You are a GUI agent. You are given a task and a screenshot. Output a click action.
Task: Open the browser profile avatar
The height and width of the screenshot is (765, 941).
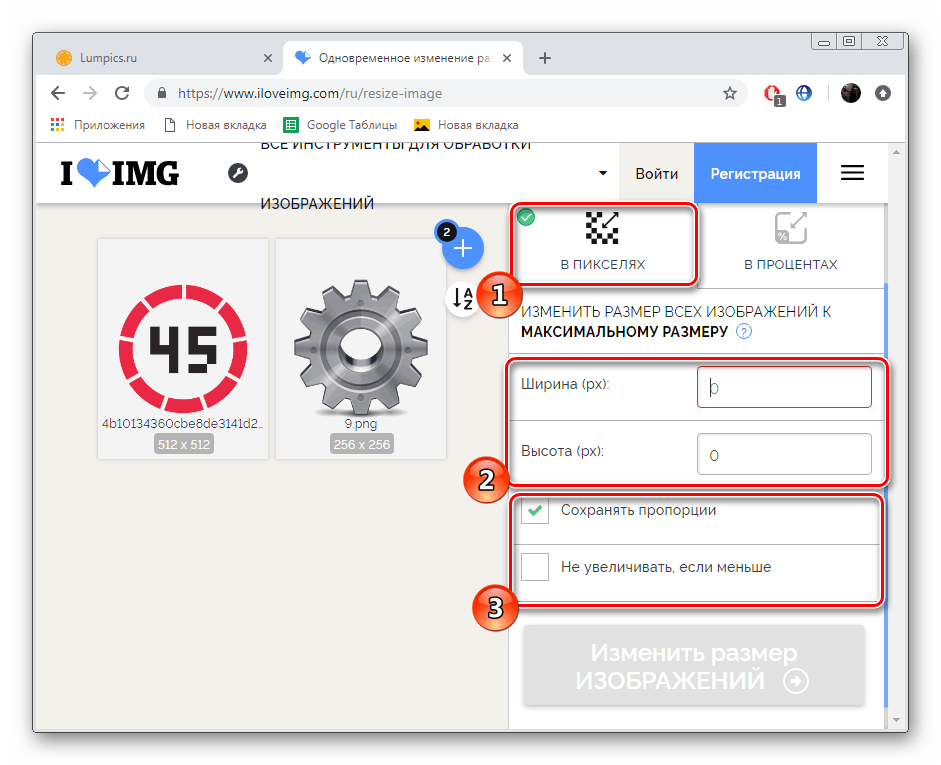[850, 93]
